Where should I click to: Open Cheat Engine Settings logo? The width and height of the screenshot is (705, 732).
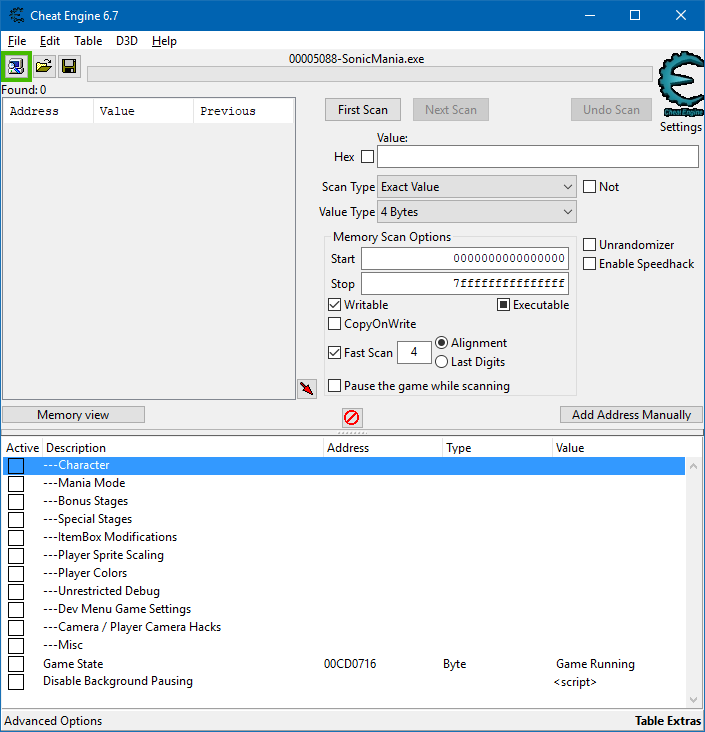[x=680, y=87]
